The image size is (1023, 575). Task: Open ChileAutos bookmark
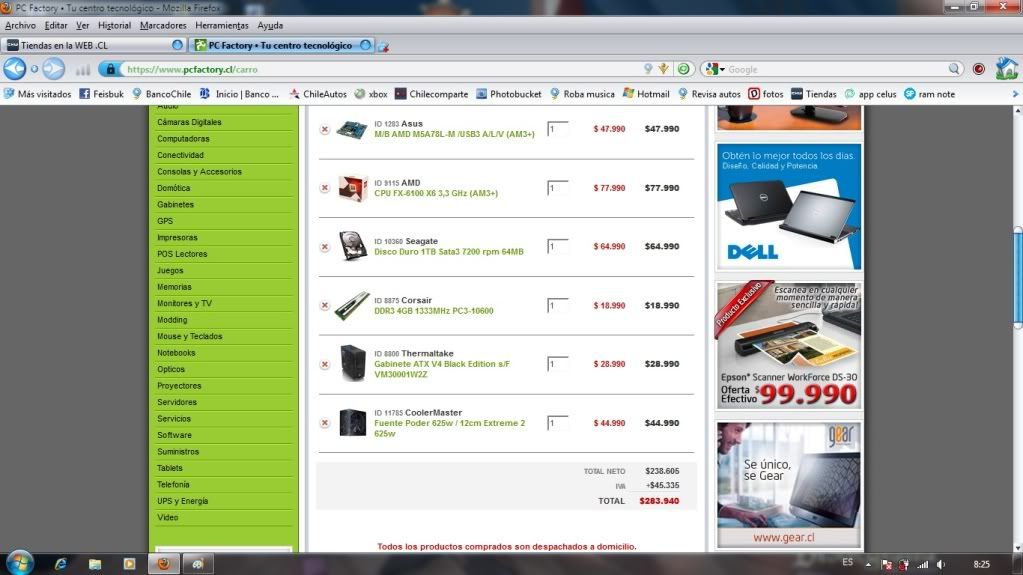pos(318,94)
